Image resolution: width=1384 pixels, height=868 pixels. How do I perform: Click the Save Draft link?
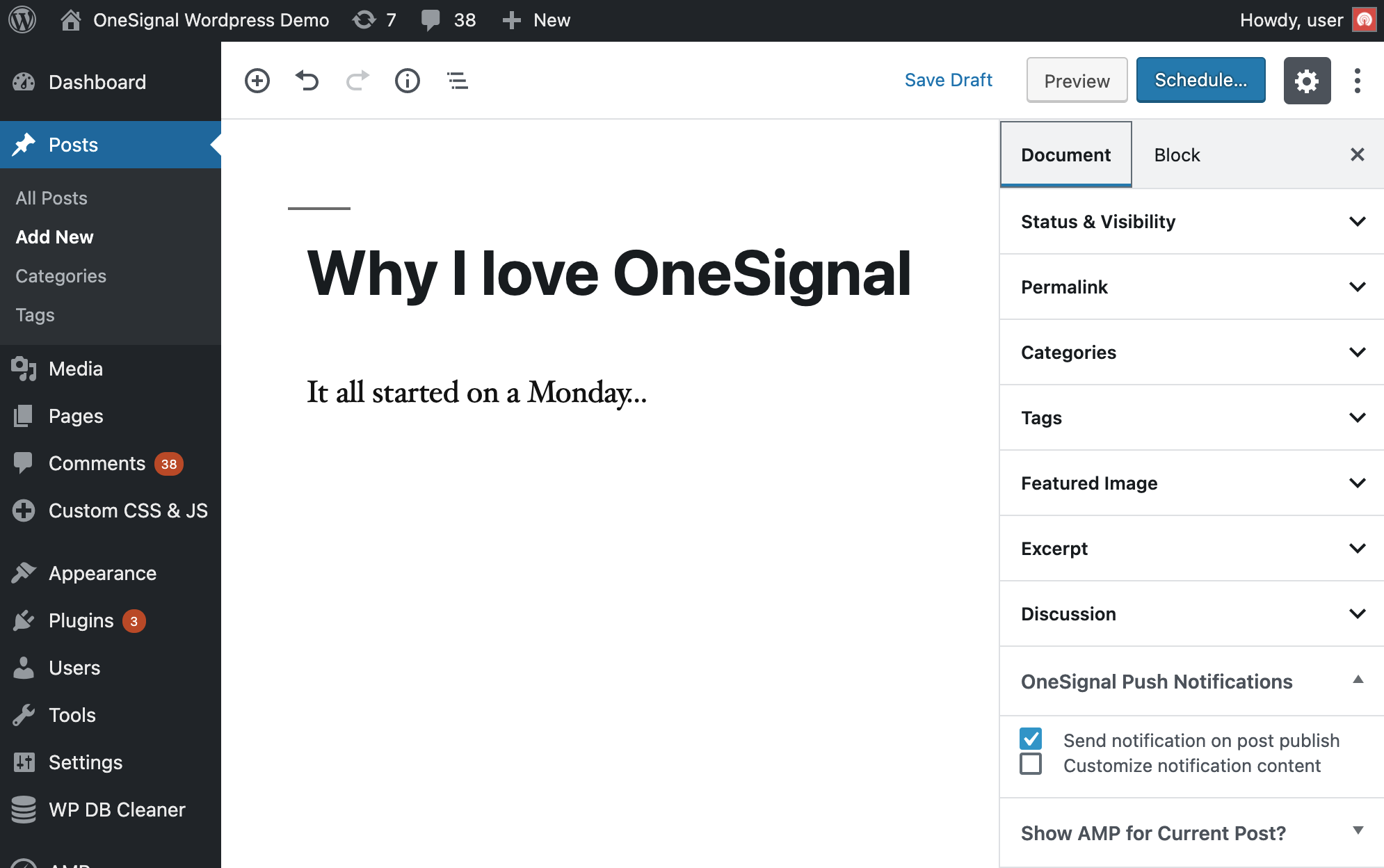[948, 81]
